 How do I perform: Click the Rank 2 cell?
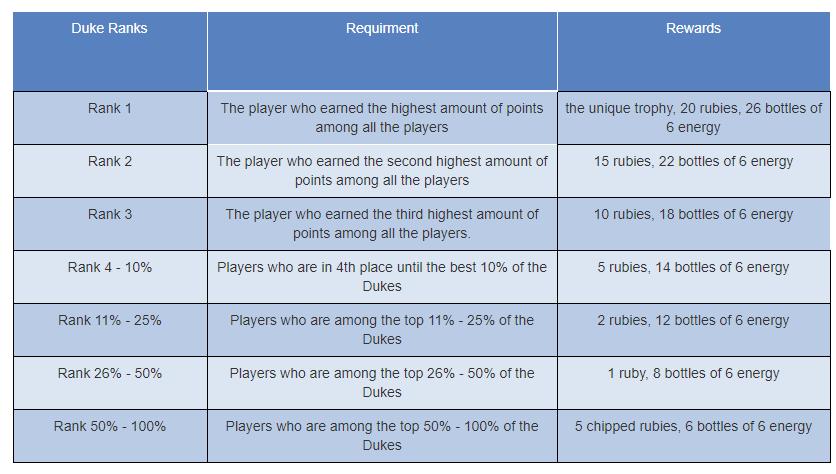pos(110,171)
